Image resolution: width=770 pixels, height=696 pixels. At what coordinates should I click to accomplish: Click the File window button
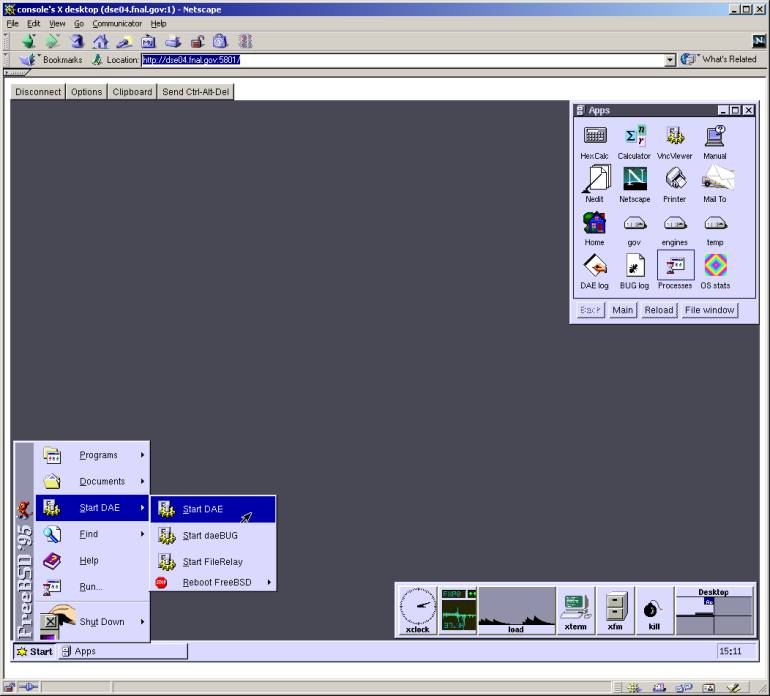pyautogui.click(x=710, y=310)
